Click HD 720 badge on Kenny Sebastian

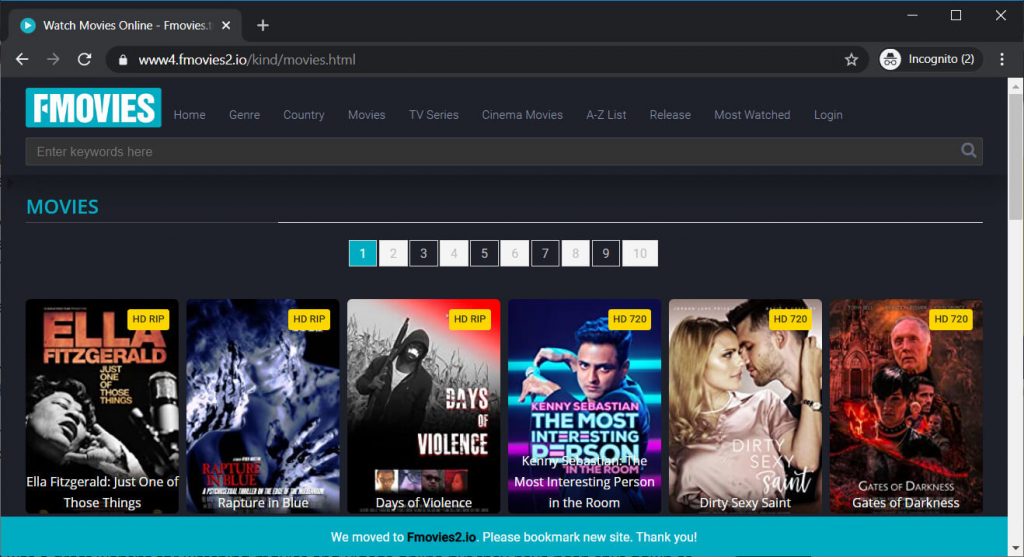coord(630,319)
